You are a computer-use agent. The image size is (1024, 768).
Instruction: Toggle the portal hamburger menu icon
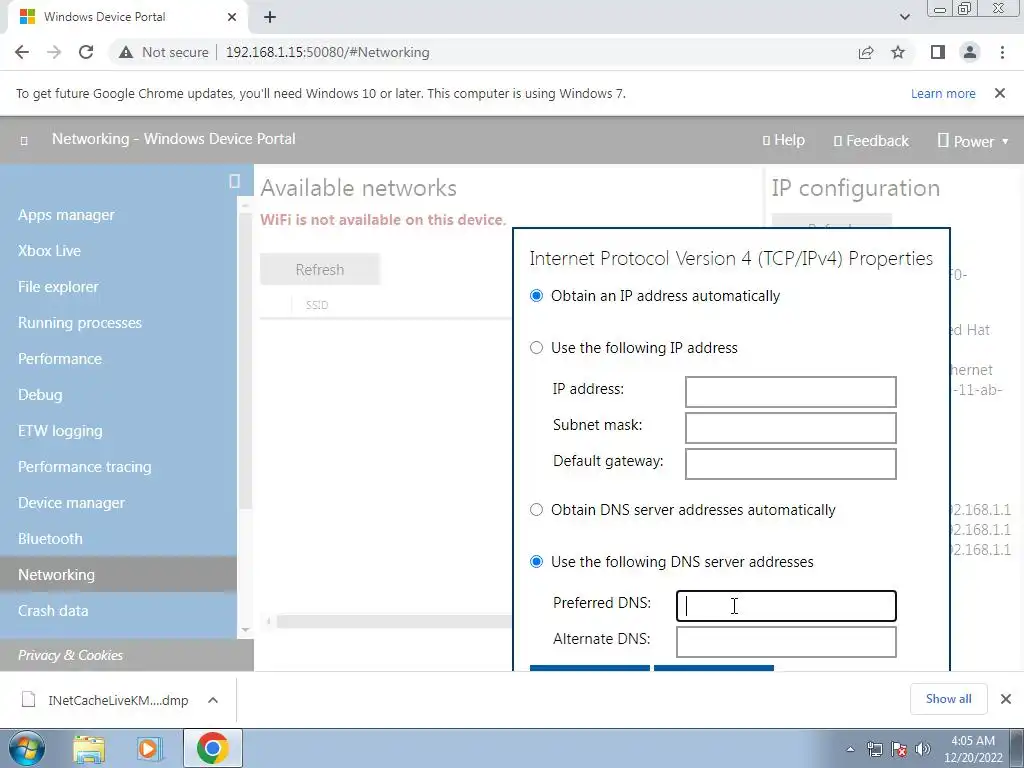24,140
